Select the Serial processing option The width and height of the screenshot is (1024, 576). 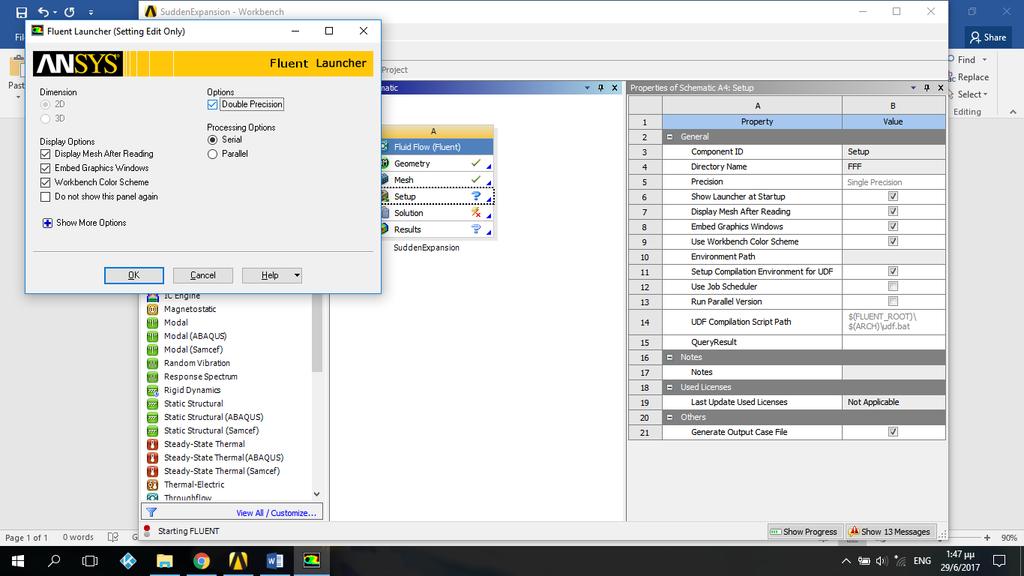[x=212, y=140]
